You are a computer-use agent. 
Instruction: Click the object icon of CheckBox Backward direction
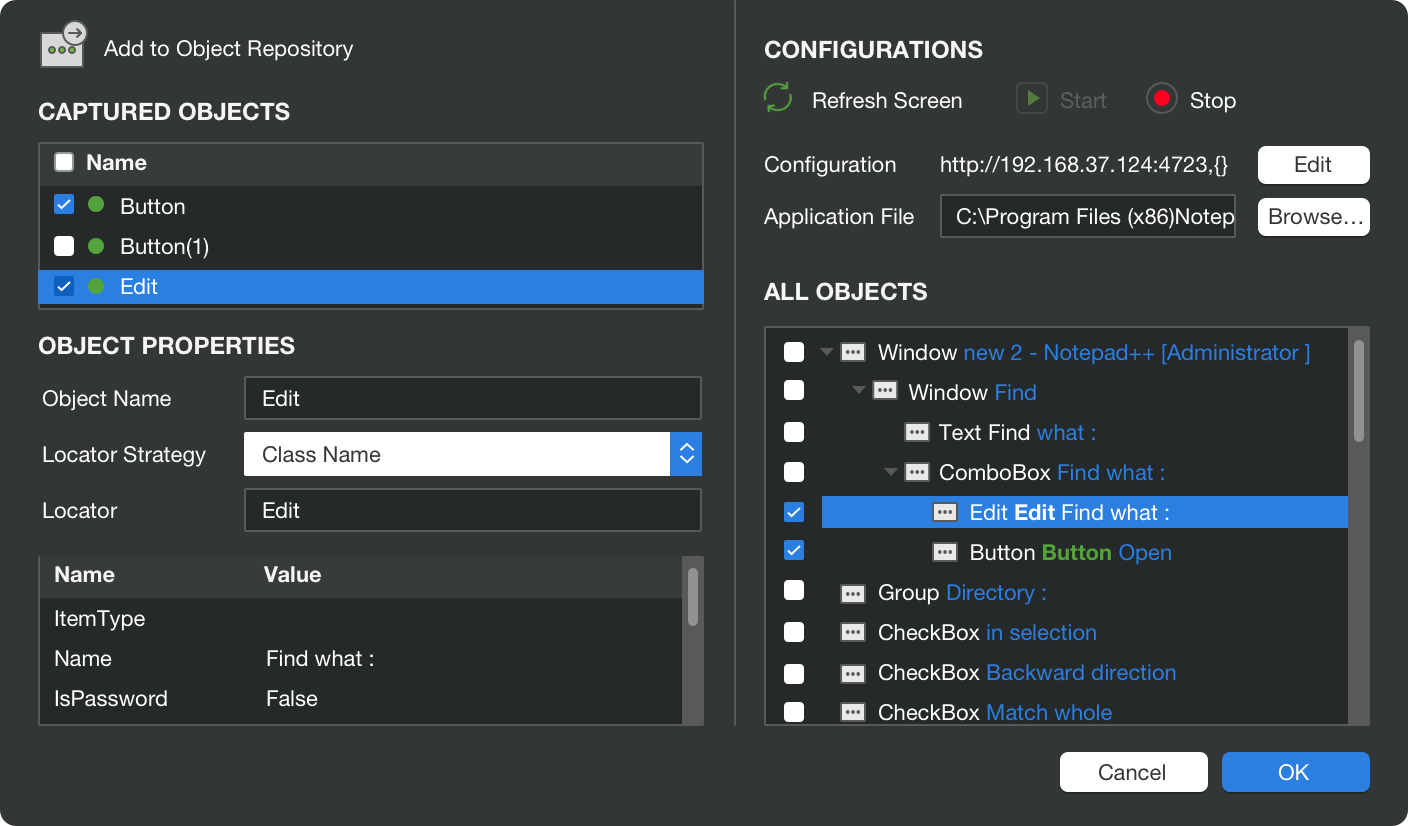click(852, 673)
